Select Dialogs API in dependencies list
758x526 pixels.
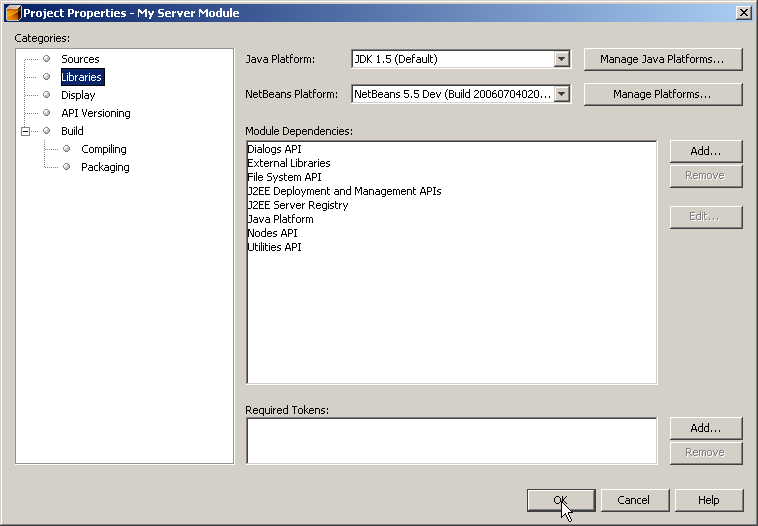274,149
